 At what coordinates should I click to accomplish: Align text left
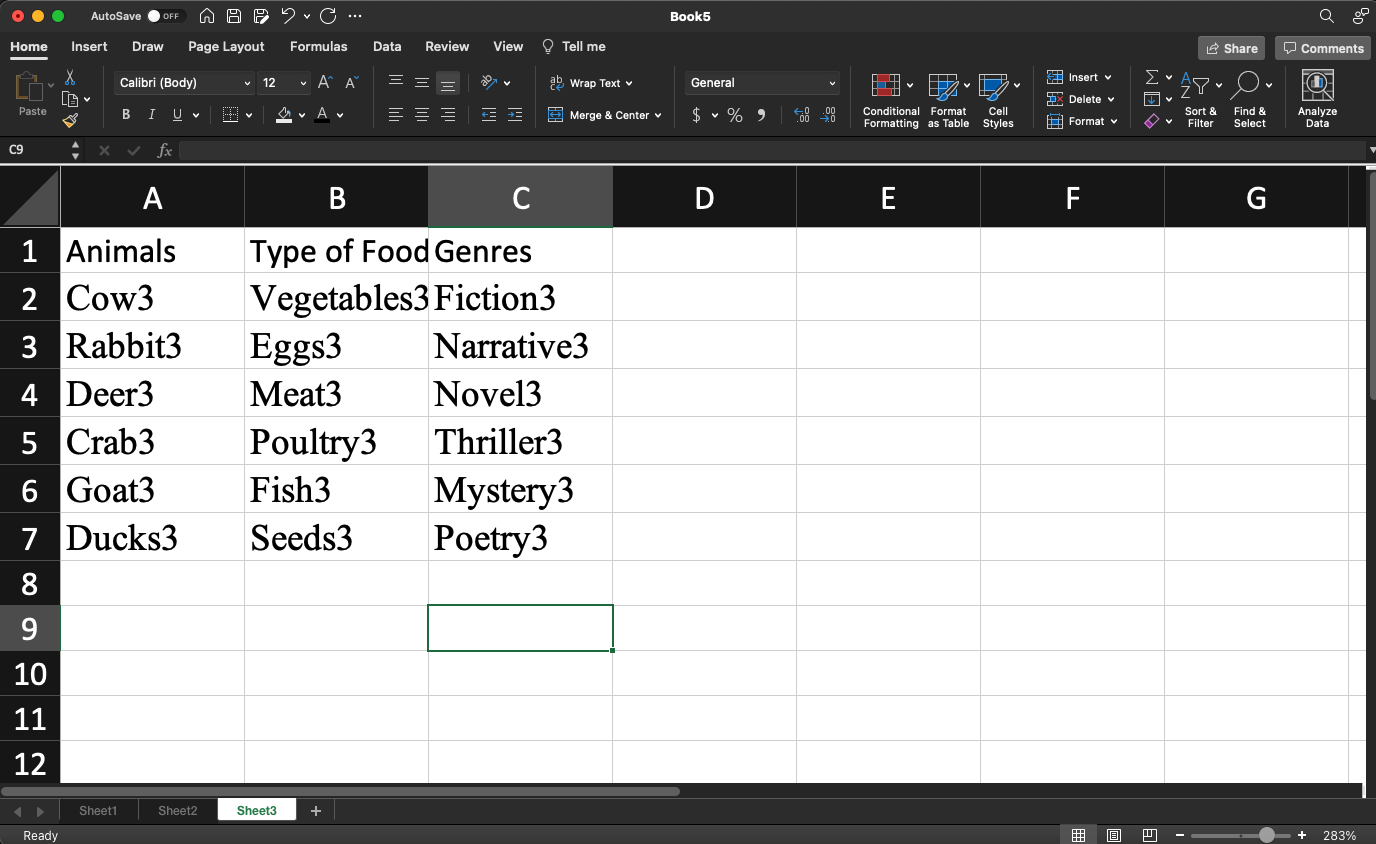click(396, 115)
